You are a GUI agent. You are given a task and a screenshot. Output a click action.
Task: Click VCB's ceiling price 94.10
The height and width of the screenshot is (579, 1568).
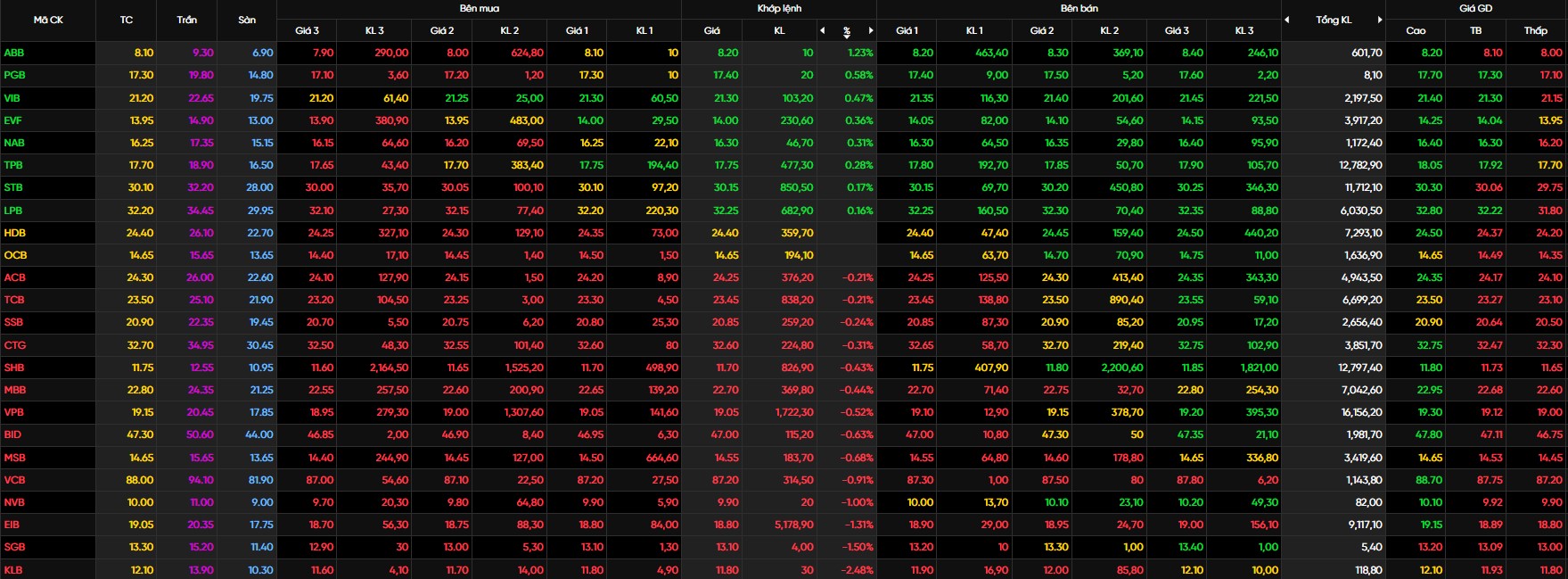[x=201, y=480]
